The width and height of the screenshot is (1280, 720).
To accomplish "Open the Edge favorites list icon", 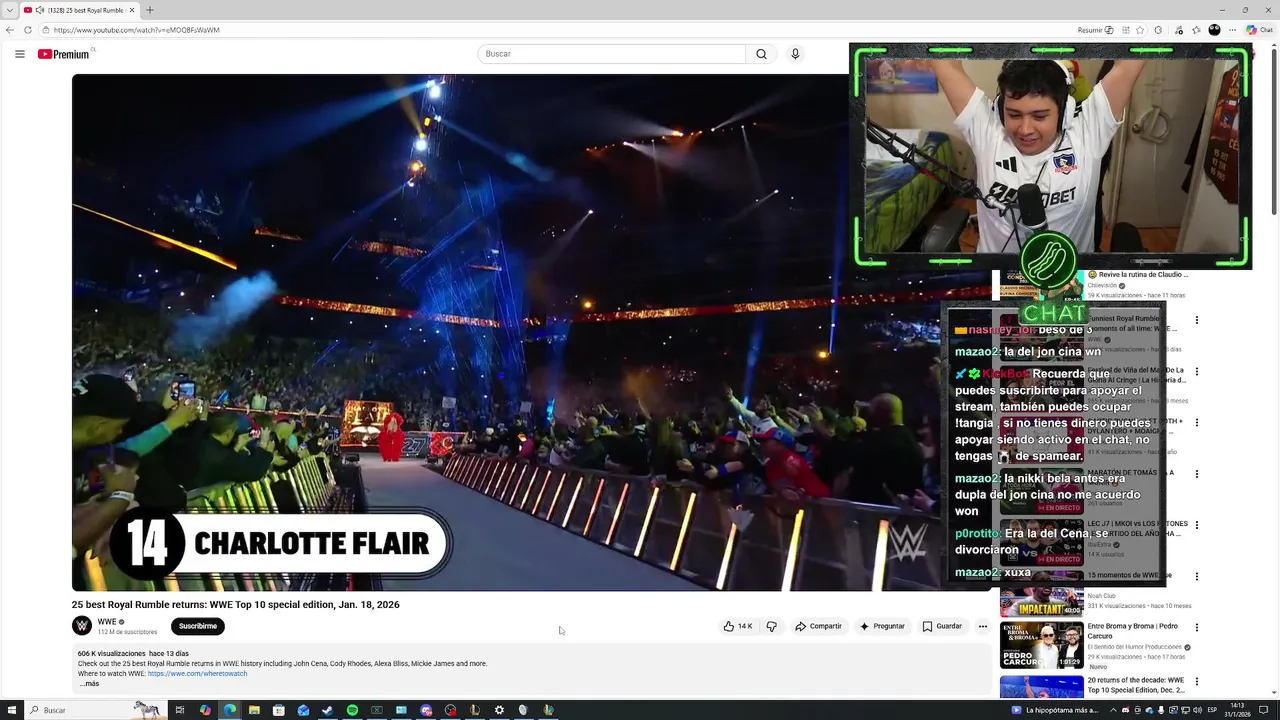I will (x=1196, y=30).
